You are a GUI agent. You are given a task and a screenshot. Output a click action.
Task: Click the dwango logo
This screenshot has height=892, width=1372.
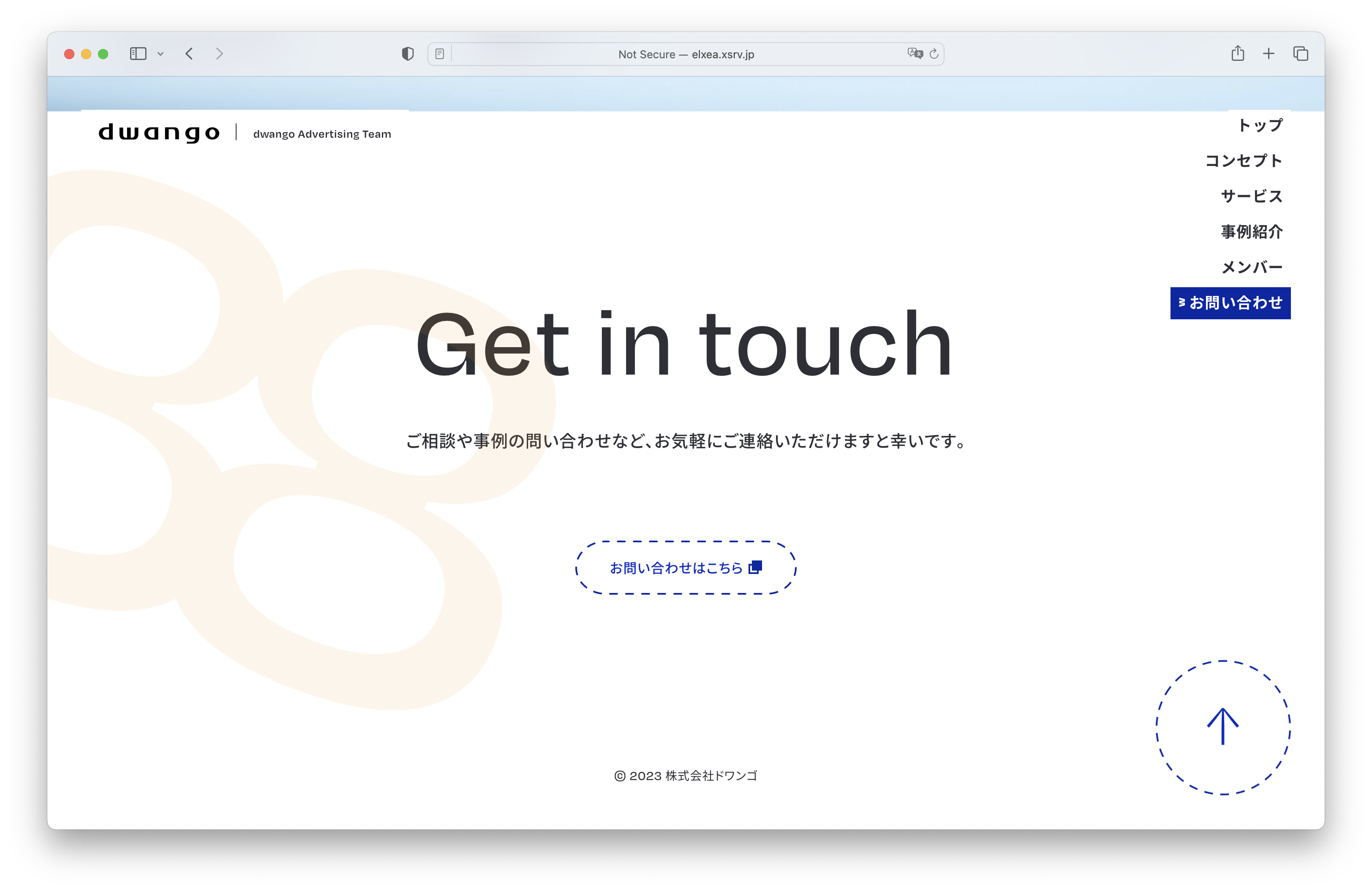click(x=159, y=133)
